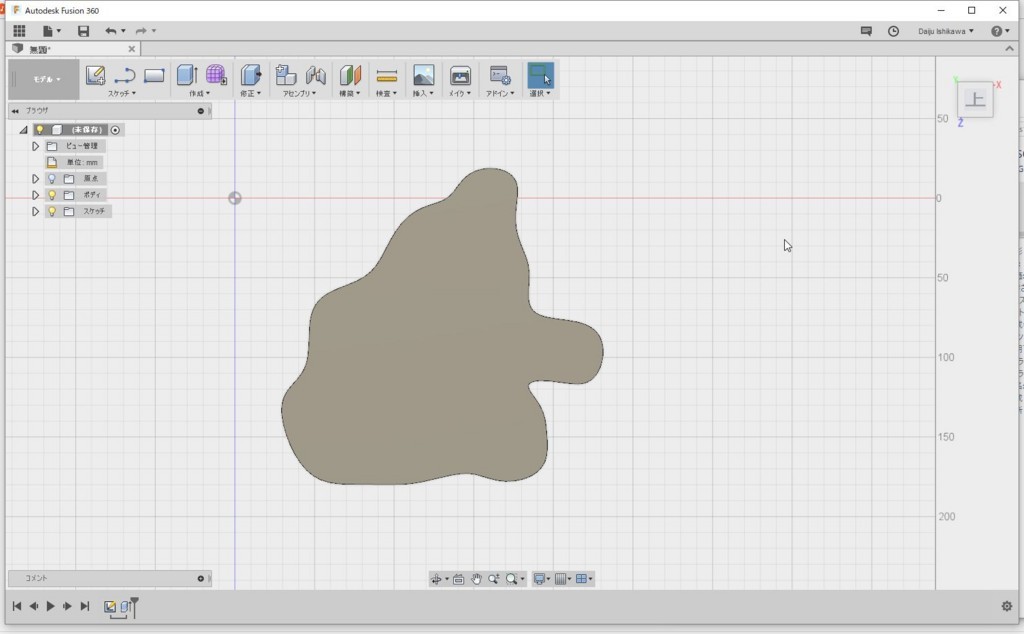Viewport: 1024px width, 634px height.
Task: Open the 検査 dropdown menu
Action: click(386, 93)
